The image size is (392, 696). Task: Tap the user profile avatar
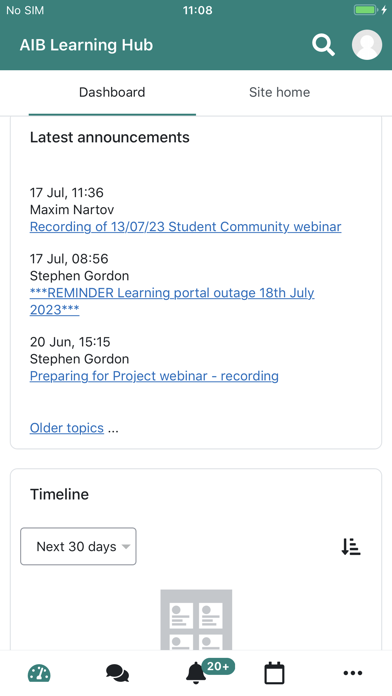click(x=367, y=45)
